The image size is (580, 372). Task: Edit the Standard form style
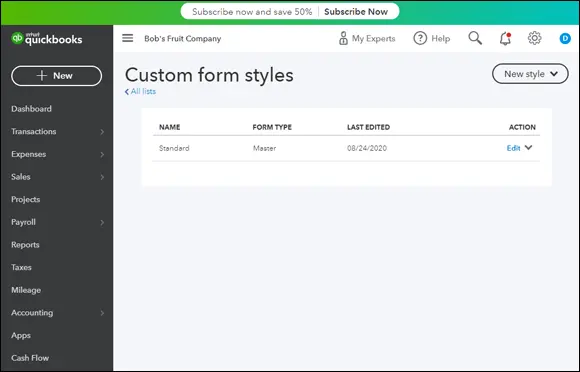[x=513, y=148]
